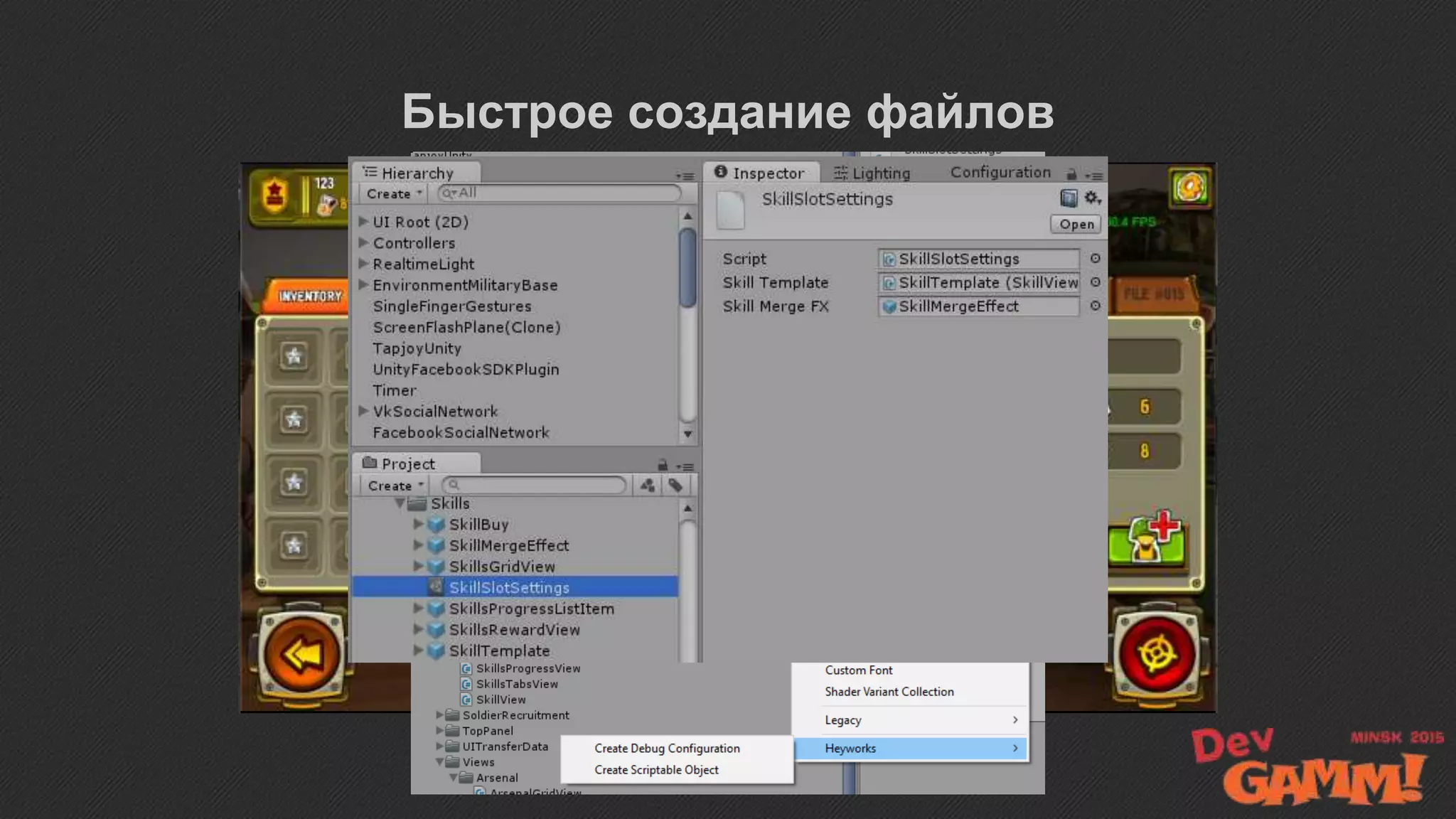The height and width of the screenshot is (819, 1456).
Task: Open component help book icon
Action: point(1069,198)
